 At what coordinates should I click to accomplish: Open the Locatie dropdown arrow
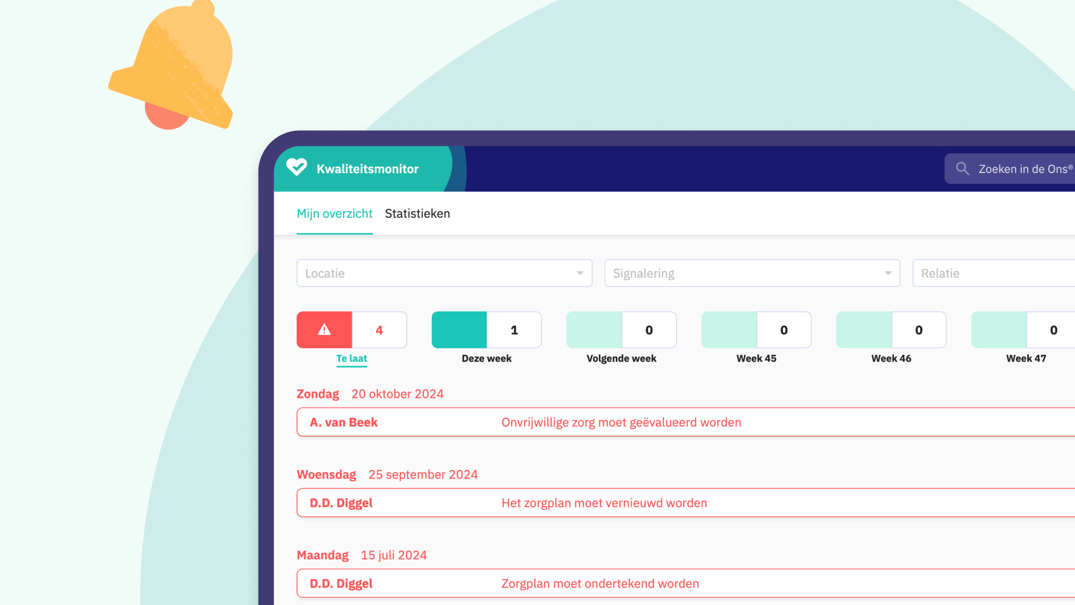579,273
